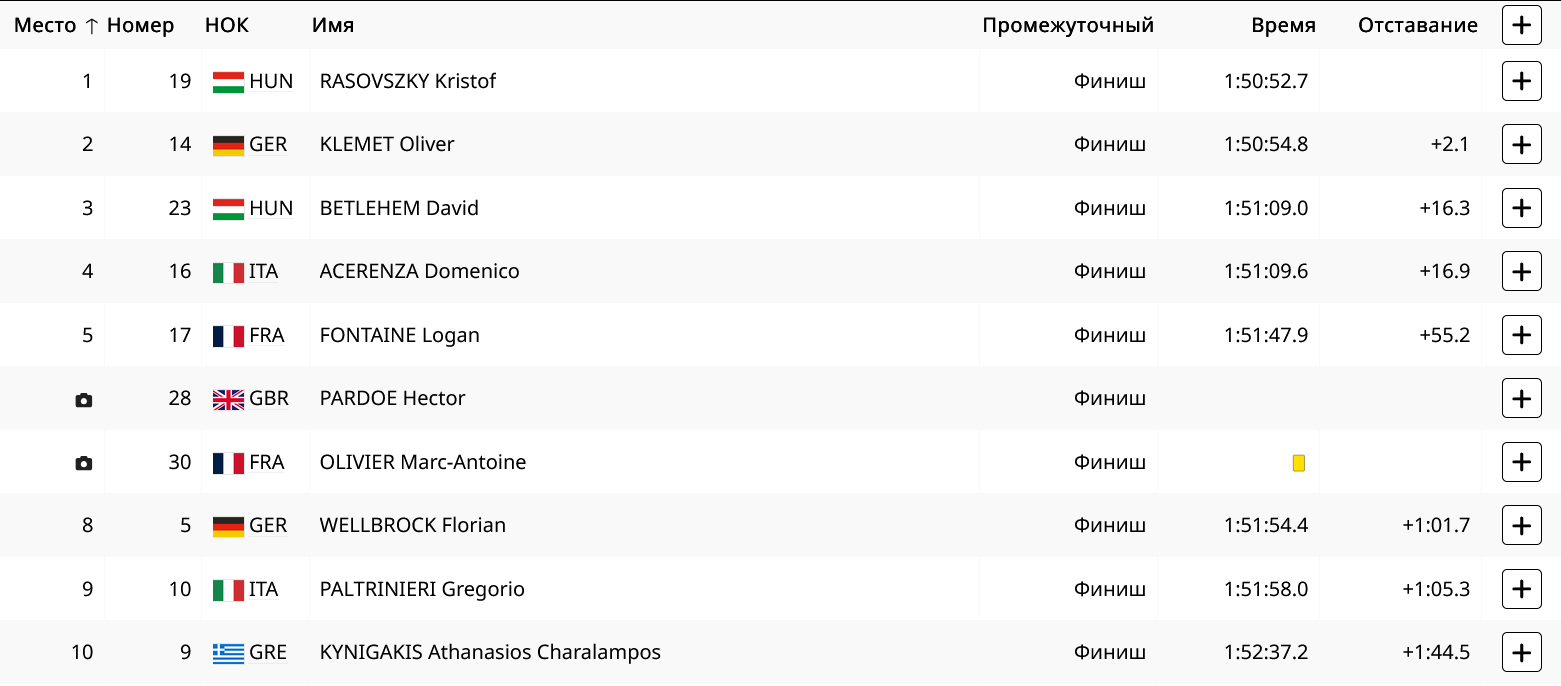This screenshot has width=1561, height=686.
Task: Click the plus button in the table header
Action: pos(1521,25)
